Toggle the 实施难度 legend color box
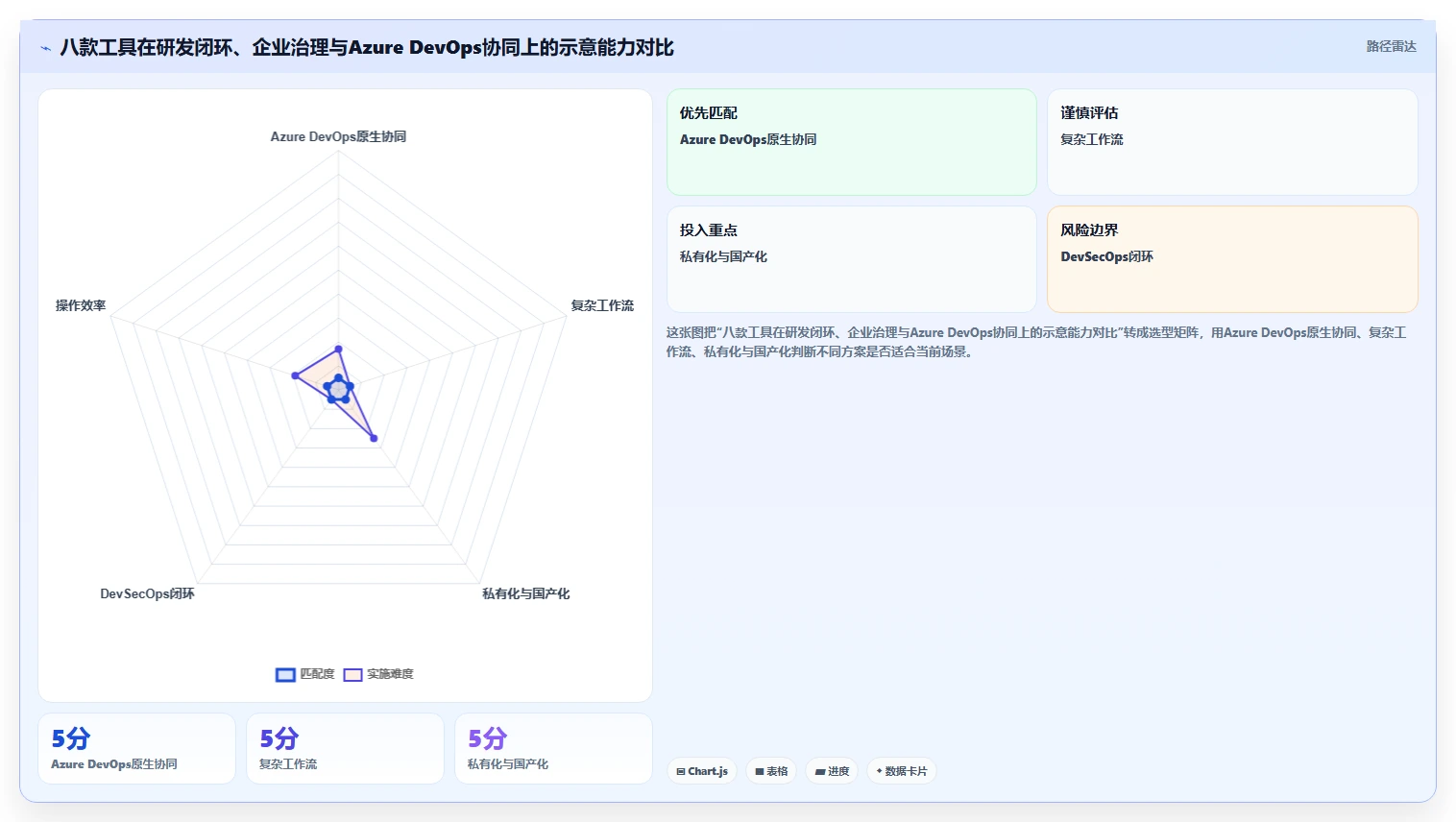The height and width of the screenshot is (822, 1456). (x=352, y=674)
